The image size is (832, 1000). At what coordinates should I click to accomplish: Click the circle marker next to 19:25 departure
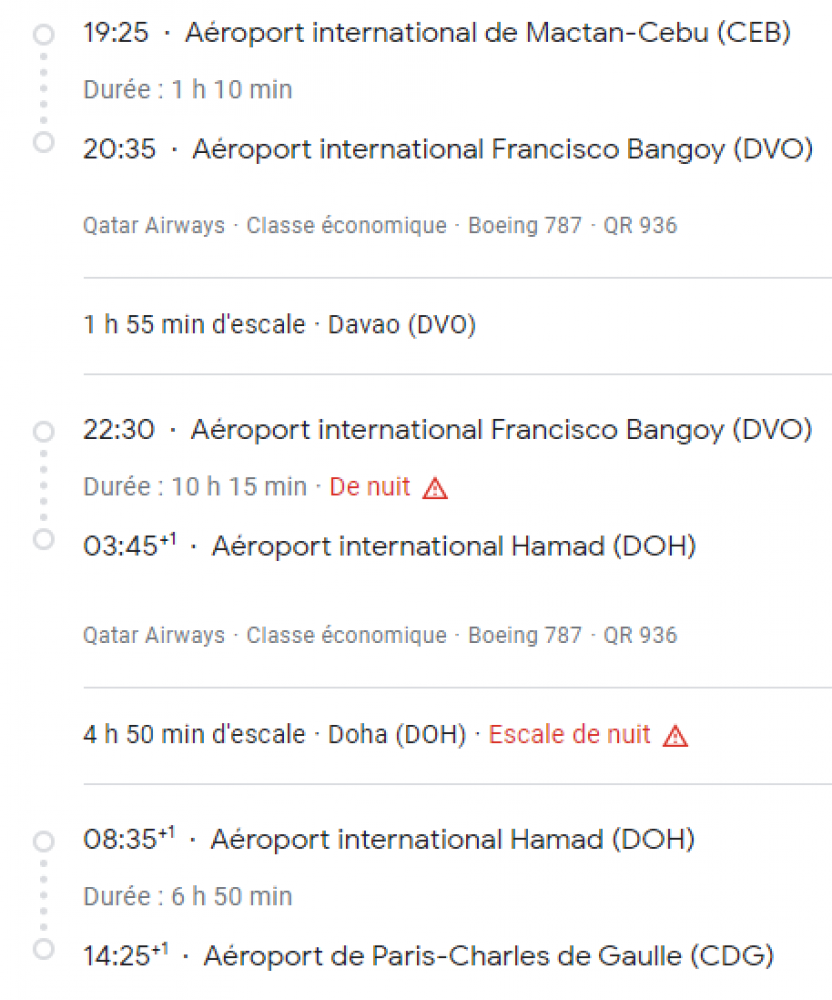click(43, 36)
